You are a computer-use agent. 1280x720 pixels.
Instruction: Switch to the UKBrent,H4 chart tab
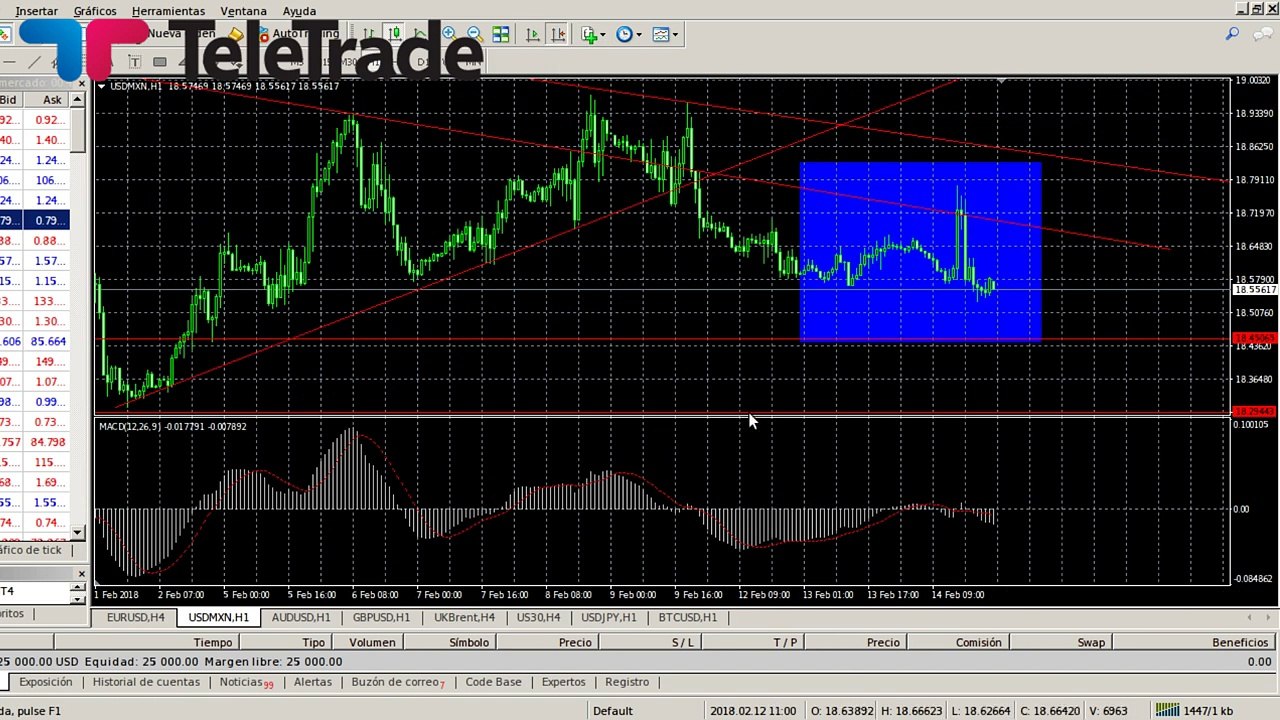coord(464,617)
